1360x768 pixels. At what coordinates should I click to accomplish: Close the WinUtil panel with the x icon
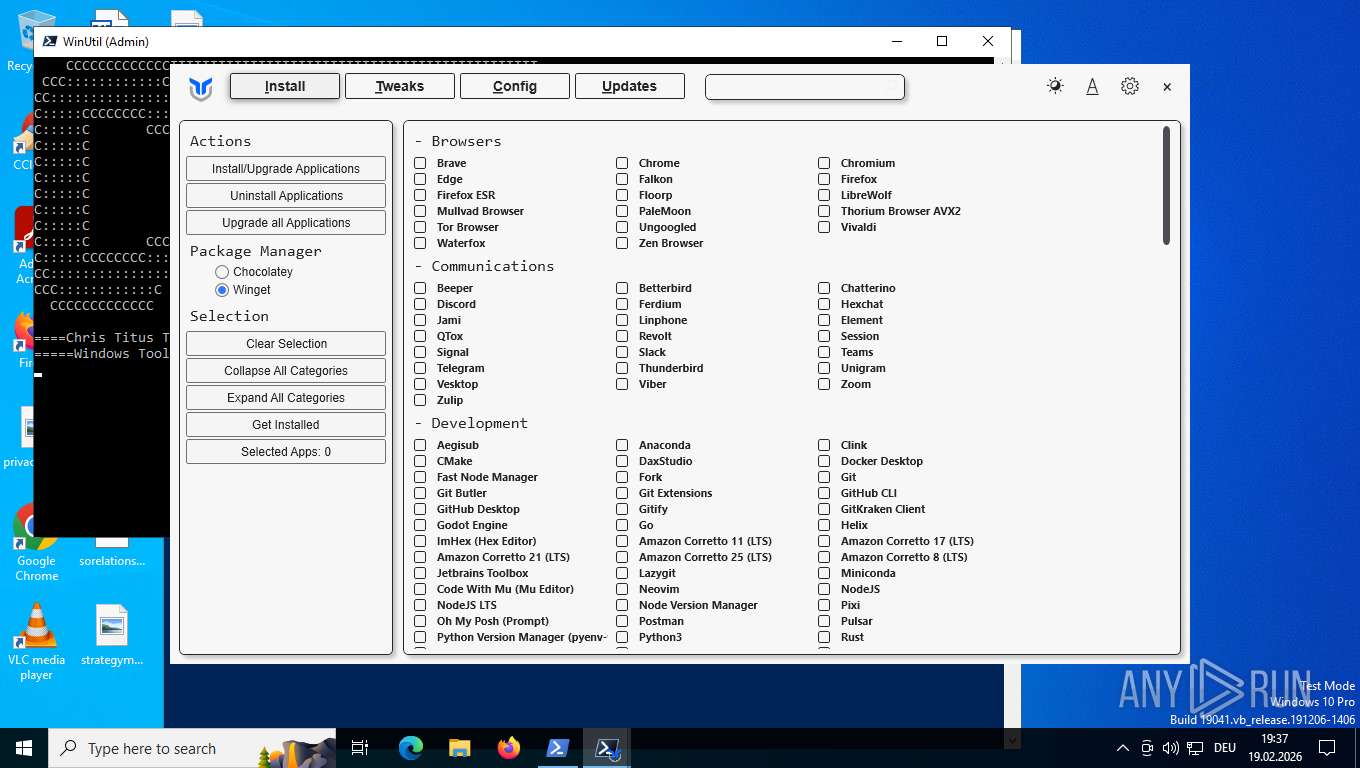1167,87
